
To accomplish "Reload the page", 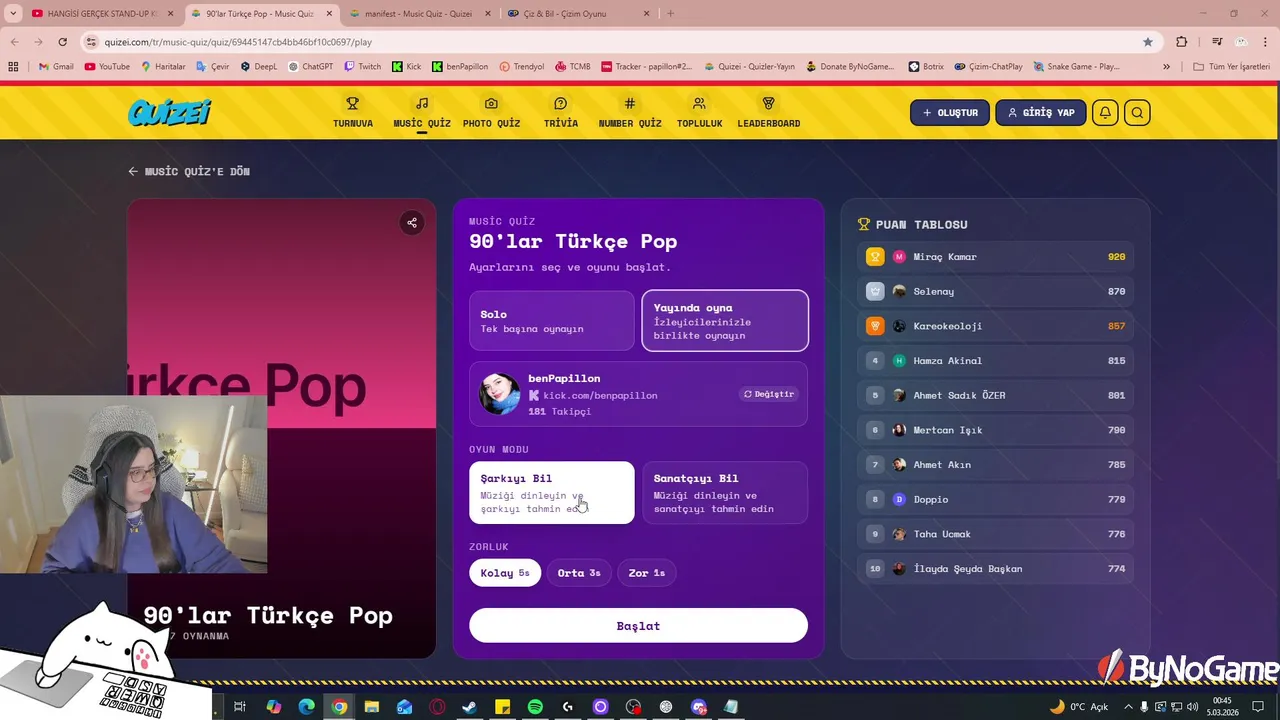I will pos(62,42).
